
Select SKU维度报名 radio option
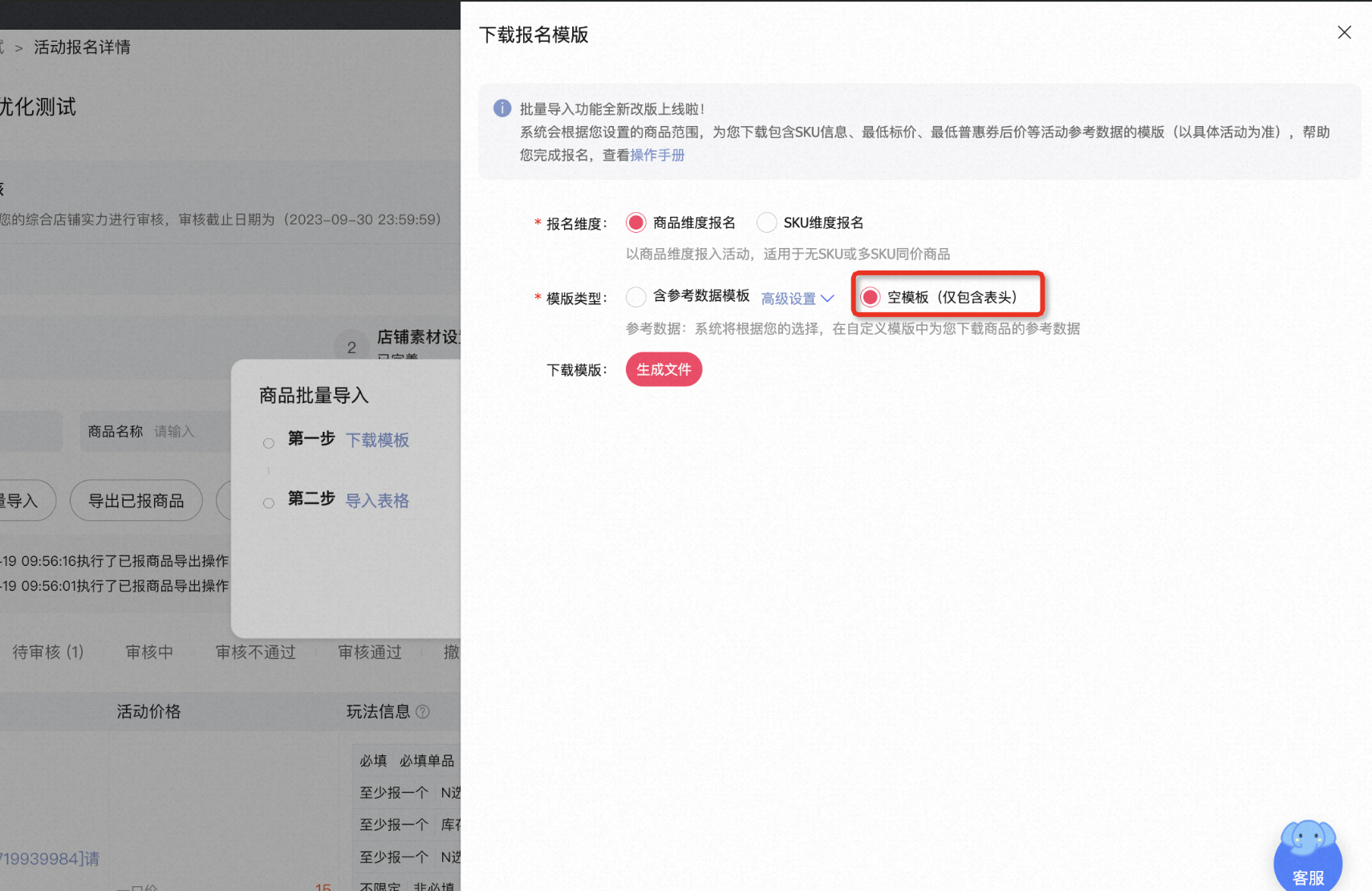tap(767, 222)
